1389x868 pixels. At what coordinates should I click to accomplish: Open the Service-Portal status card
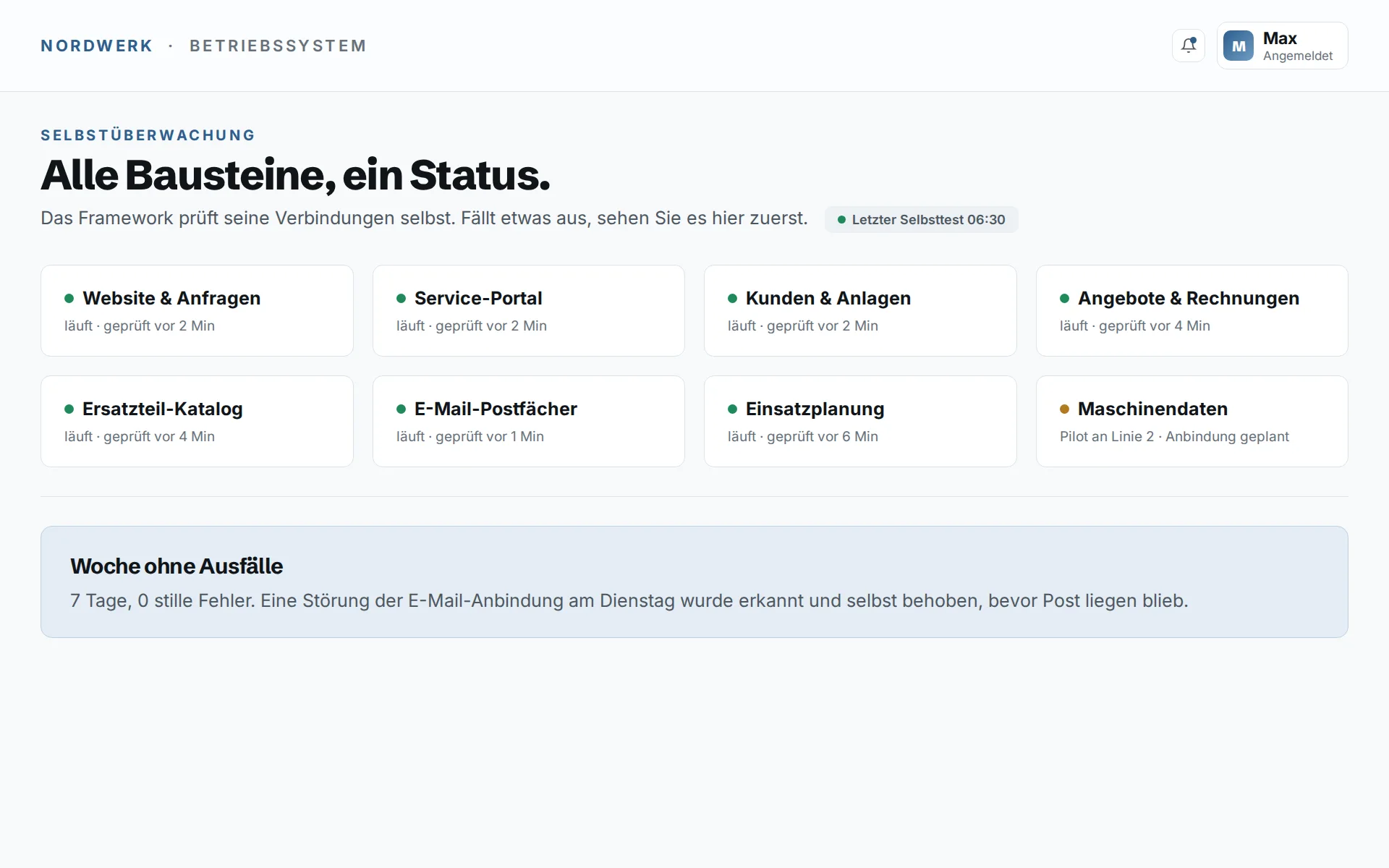point(528,310)
